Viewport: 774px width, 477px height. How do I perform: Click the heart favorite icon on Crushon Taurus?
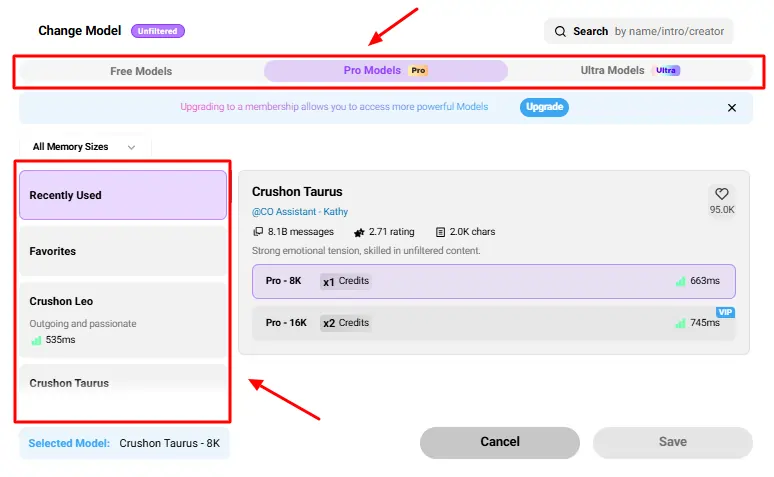click(x=721, y=194)
